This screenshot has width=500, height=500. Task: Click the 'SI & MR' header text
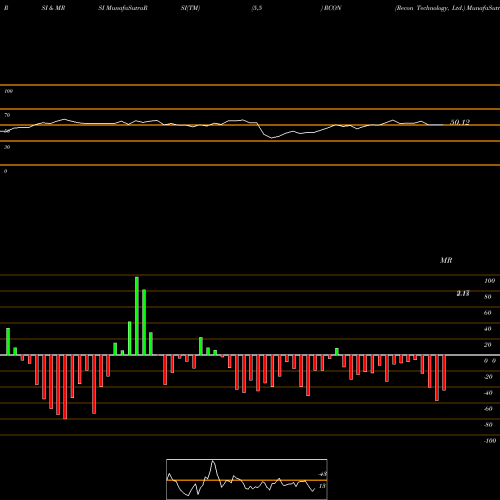pos(53,8)
